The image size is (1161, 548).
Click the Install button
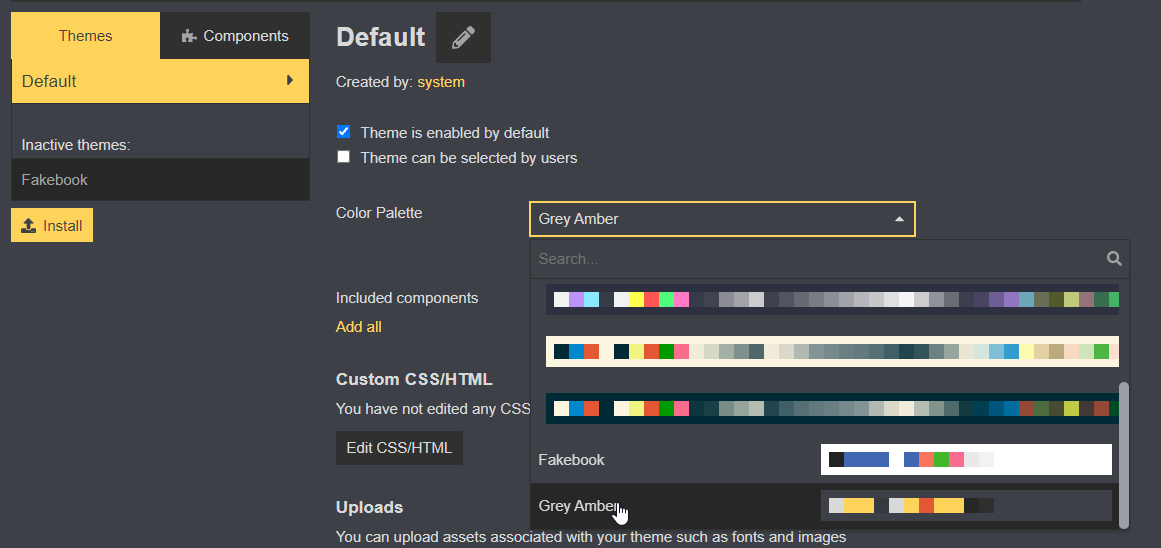pyautogui.click(x=52, y=225)
